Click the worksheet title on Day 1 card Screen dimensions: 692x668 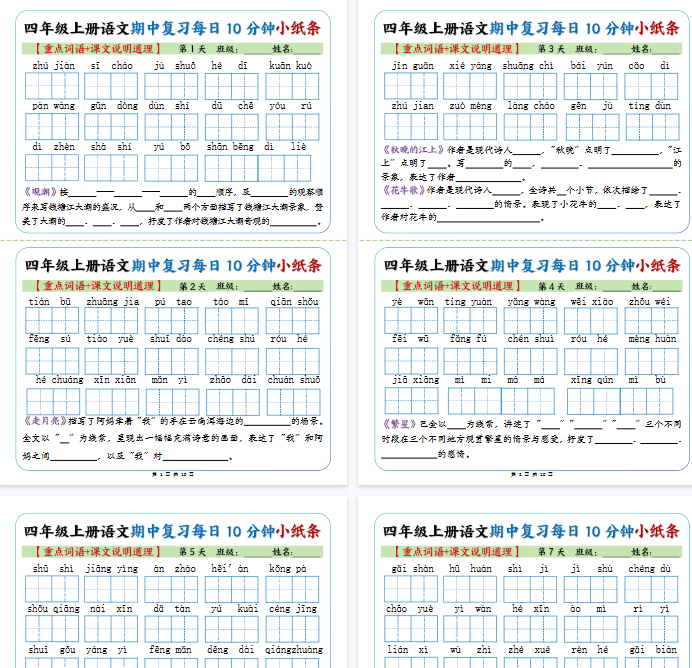[173, 28]
